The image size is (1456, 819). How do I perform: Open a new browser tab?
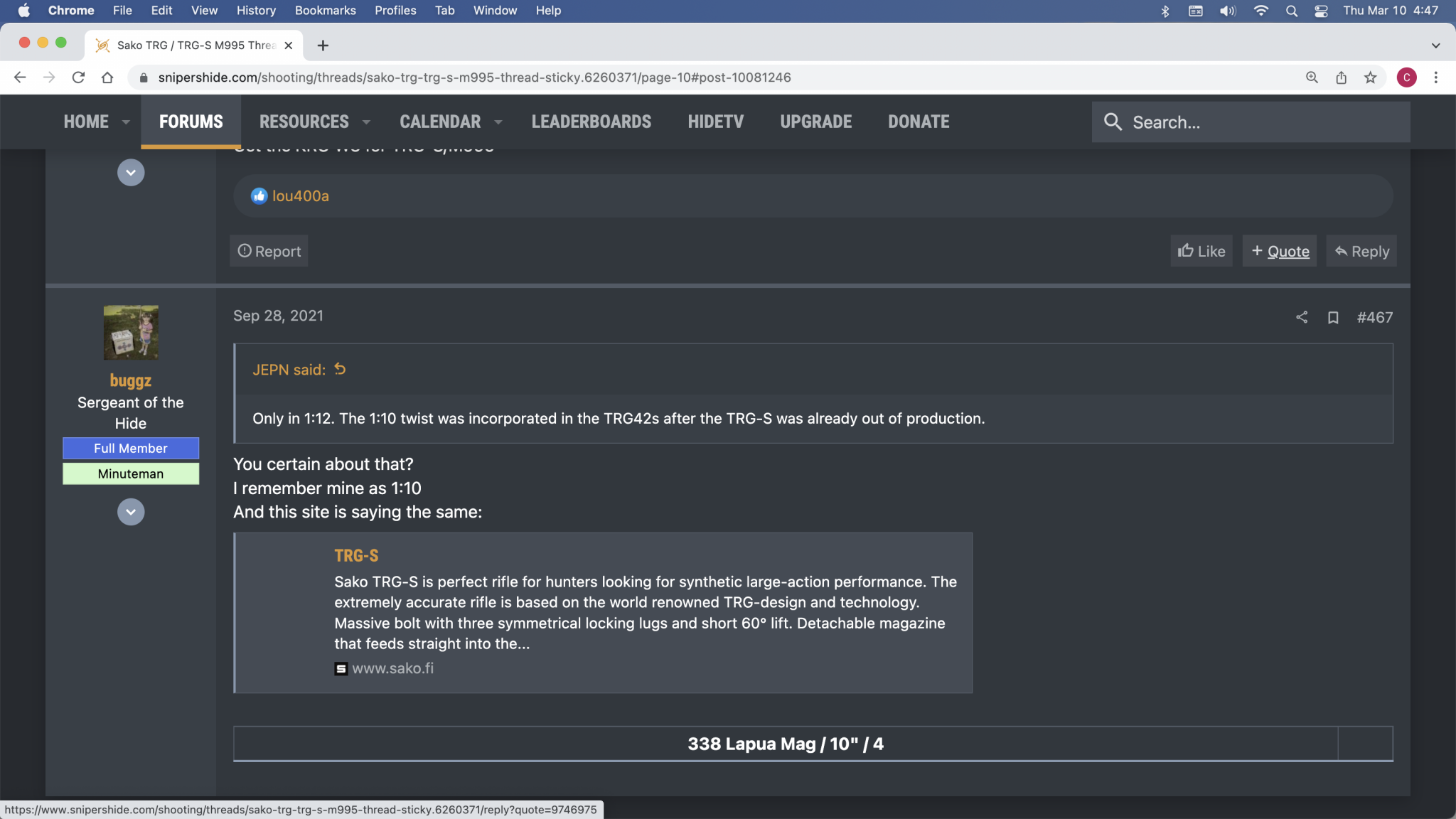coord(323,45)
